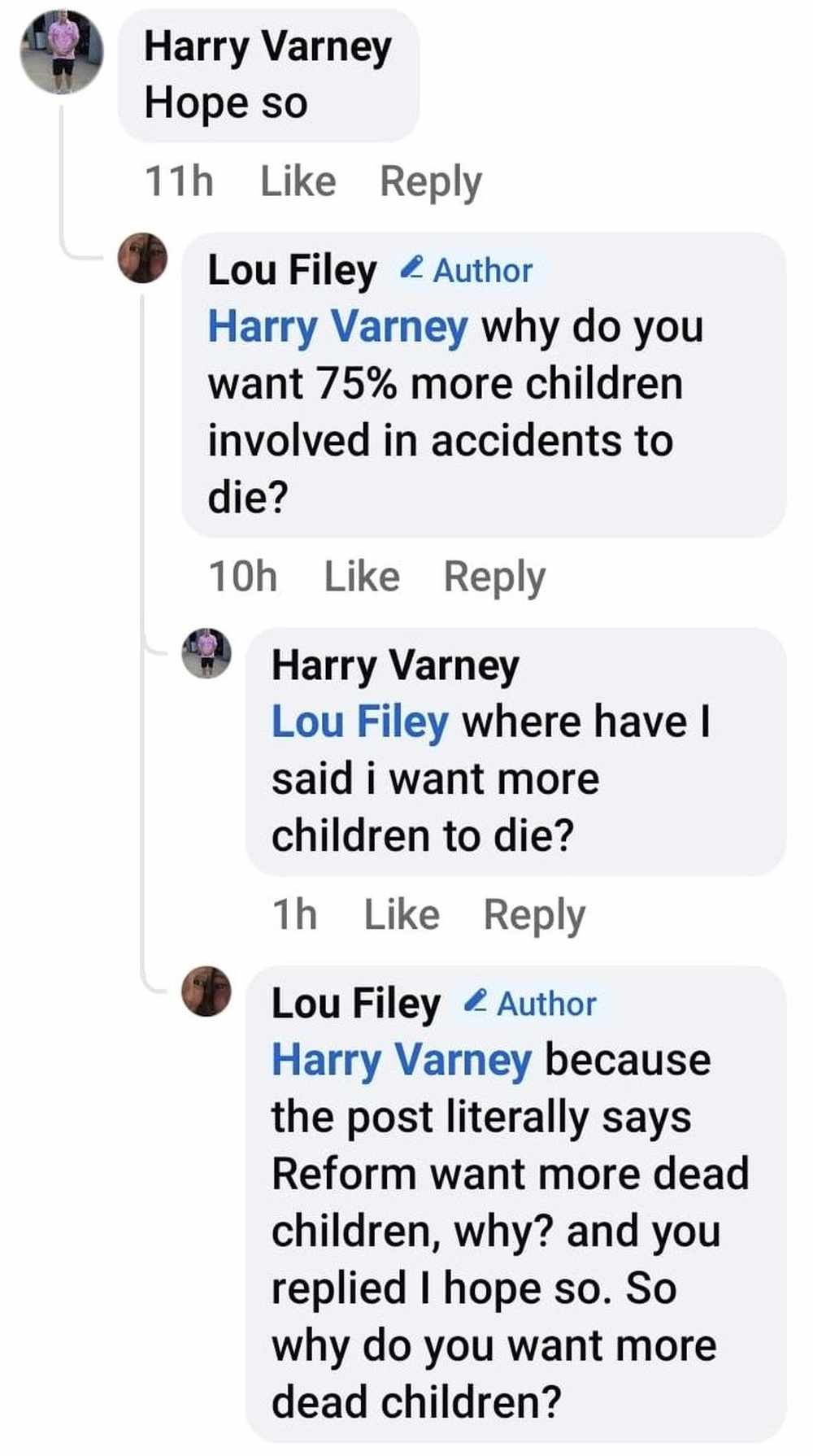Reply to Lou Filey's 10h comment
813x1456 pixels.
pyautogui.click(x=494, y=577)
